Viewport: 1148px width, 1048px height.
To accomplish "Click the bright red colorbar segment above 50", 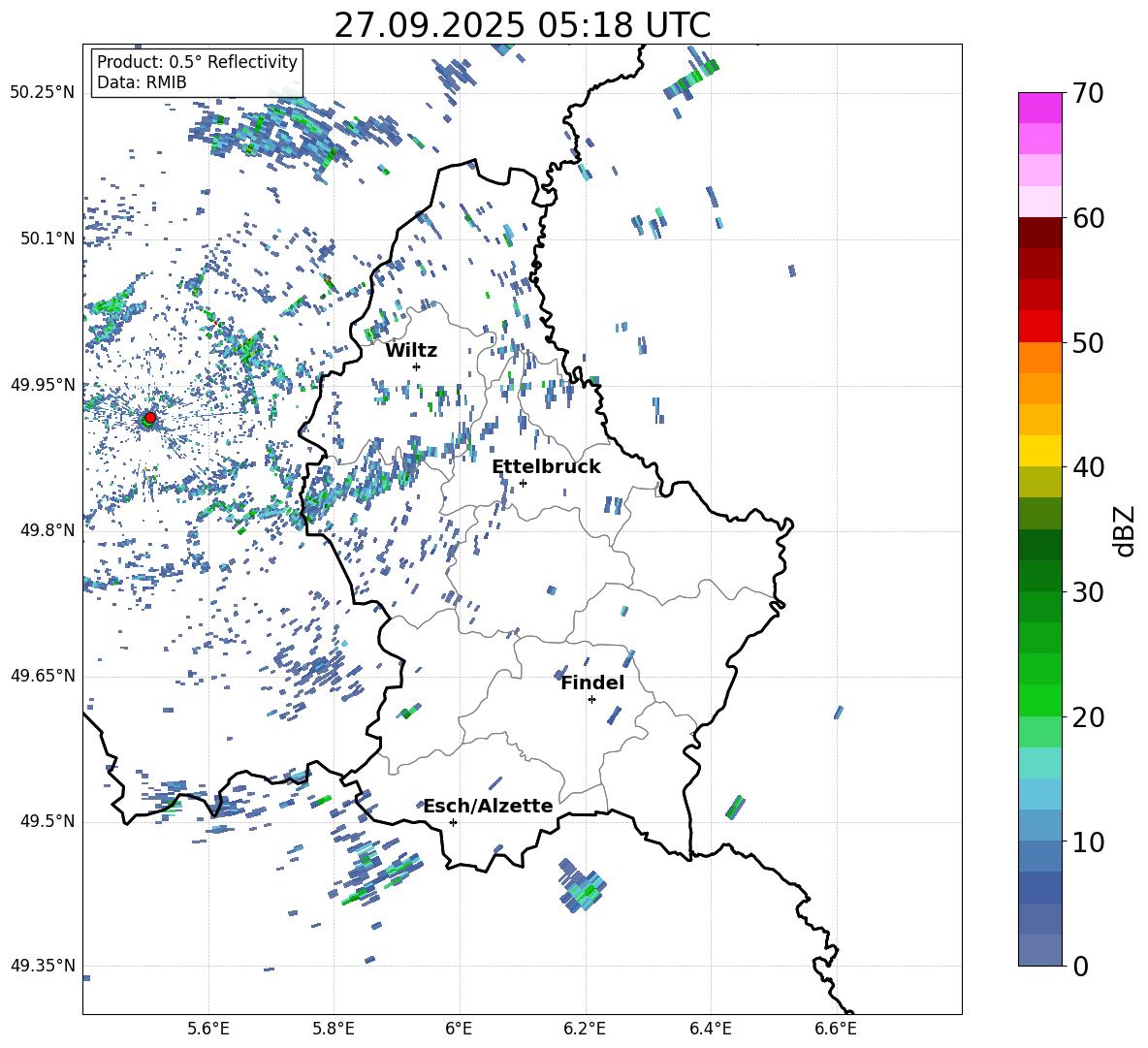I will point(1040,327).
